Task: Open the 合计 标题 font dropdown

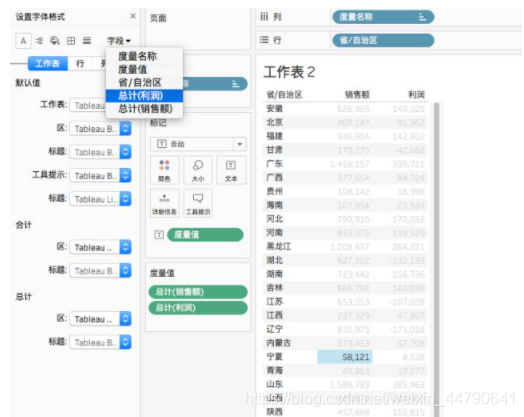Action: (x=100, y=271)
